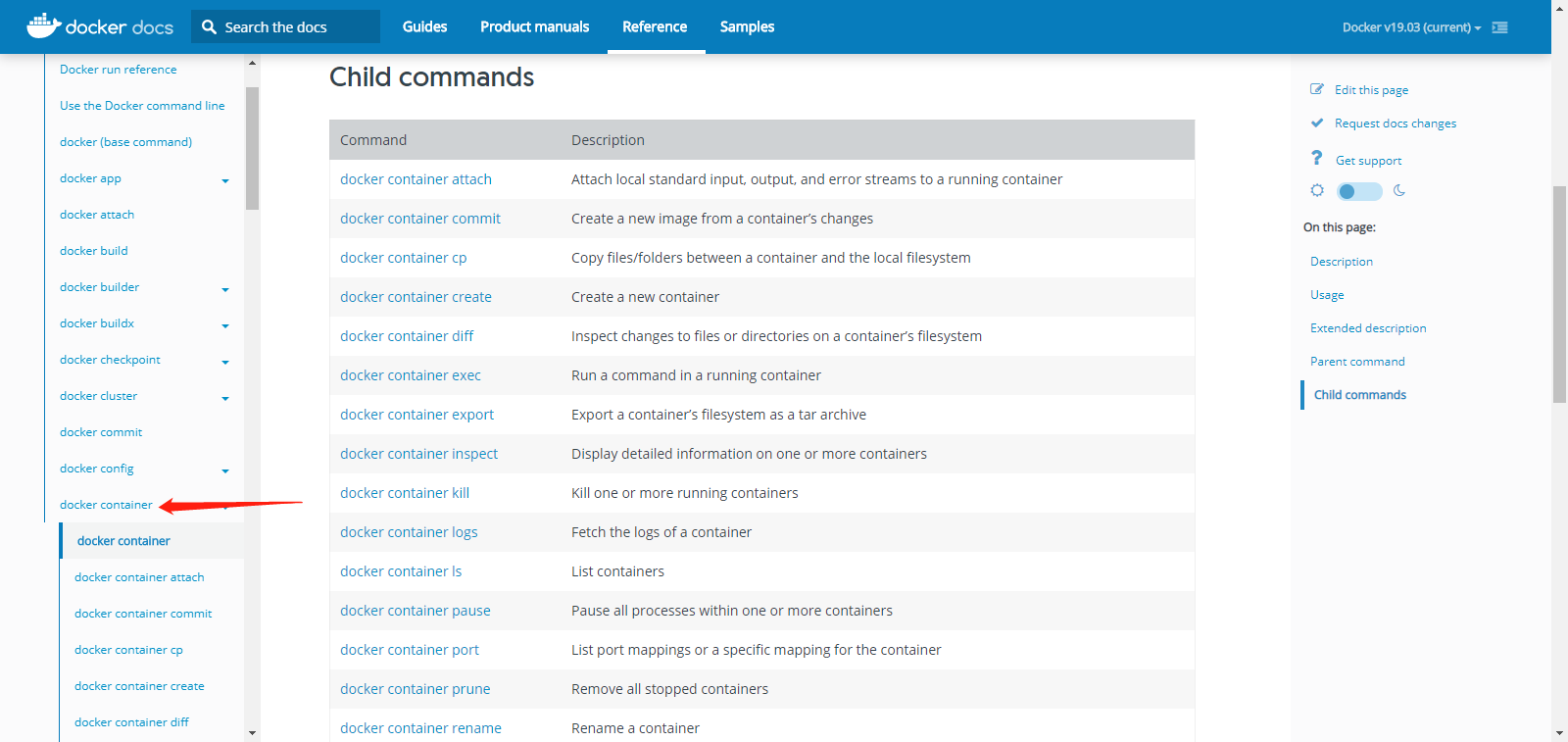Viewport: 1568px width, 742px height.
Task: Expand the docker buildx sidebar section
Action: (x=225, y=326)
